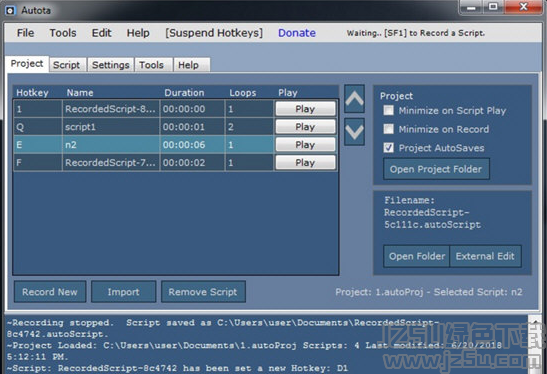Image resolution: width=547 pixels, height=374 pixels.
Task: Disable Project AutoSaves checkbox
Action: 389,148
